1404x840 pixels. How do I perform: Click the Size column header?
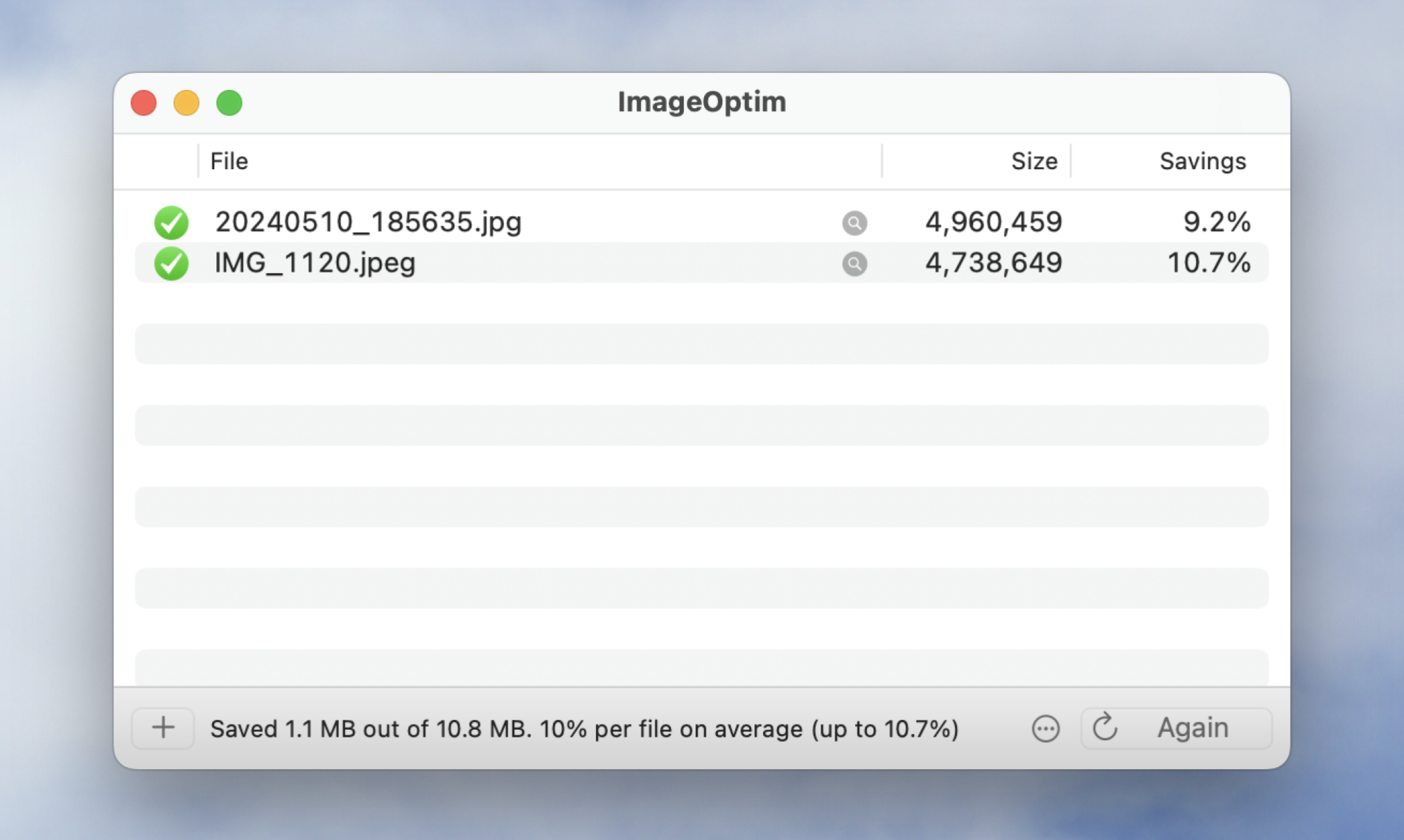coord(1033,161)
